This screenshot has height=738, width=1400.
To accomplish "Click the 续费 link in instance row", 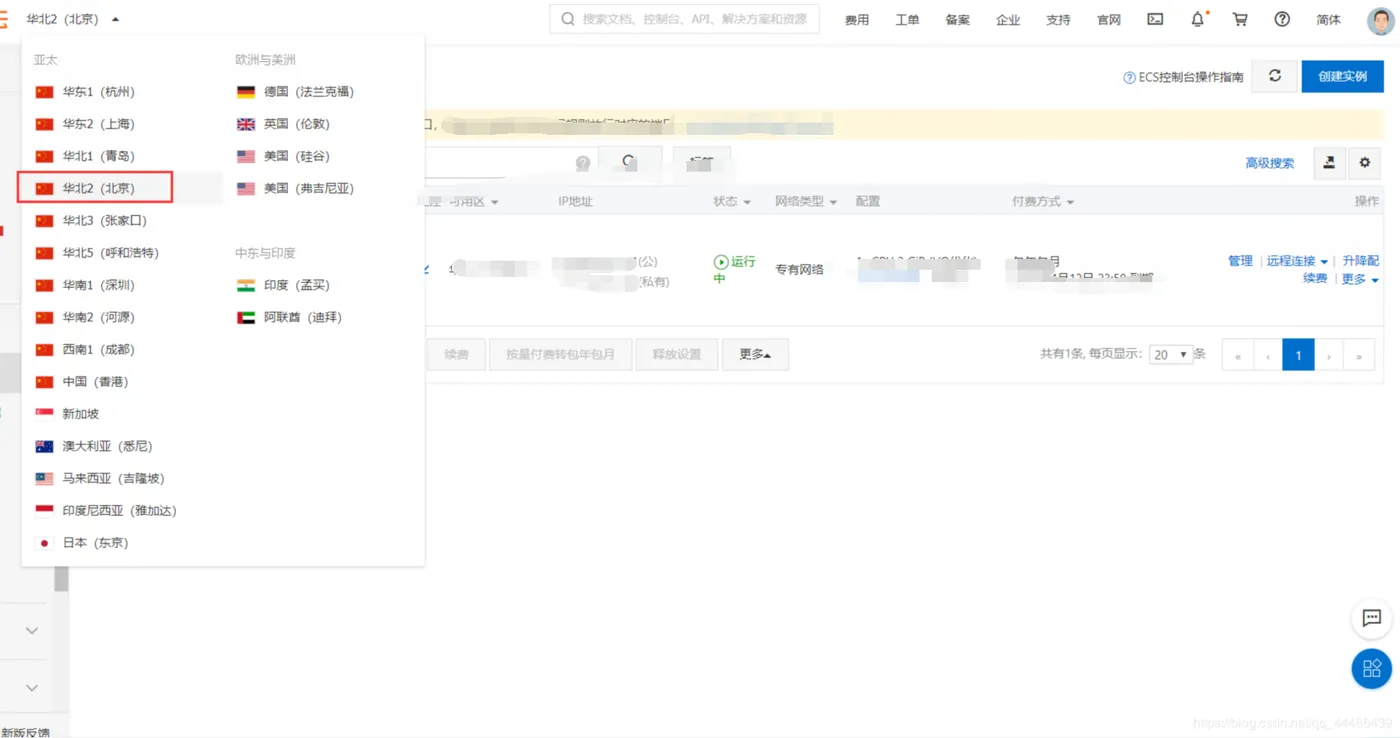I will 1315,279.
